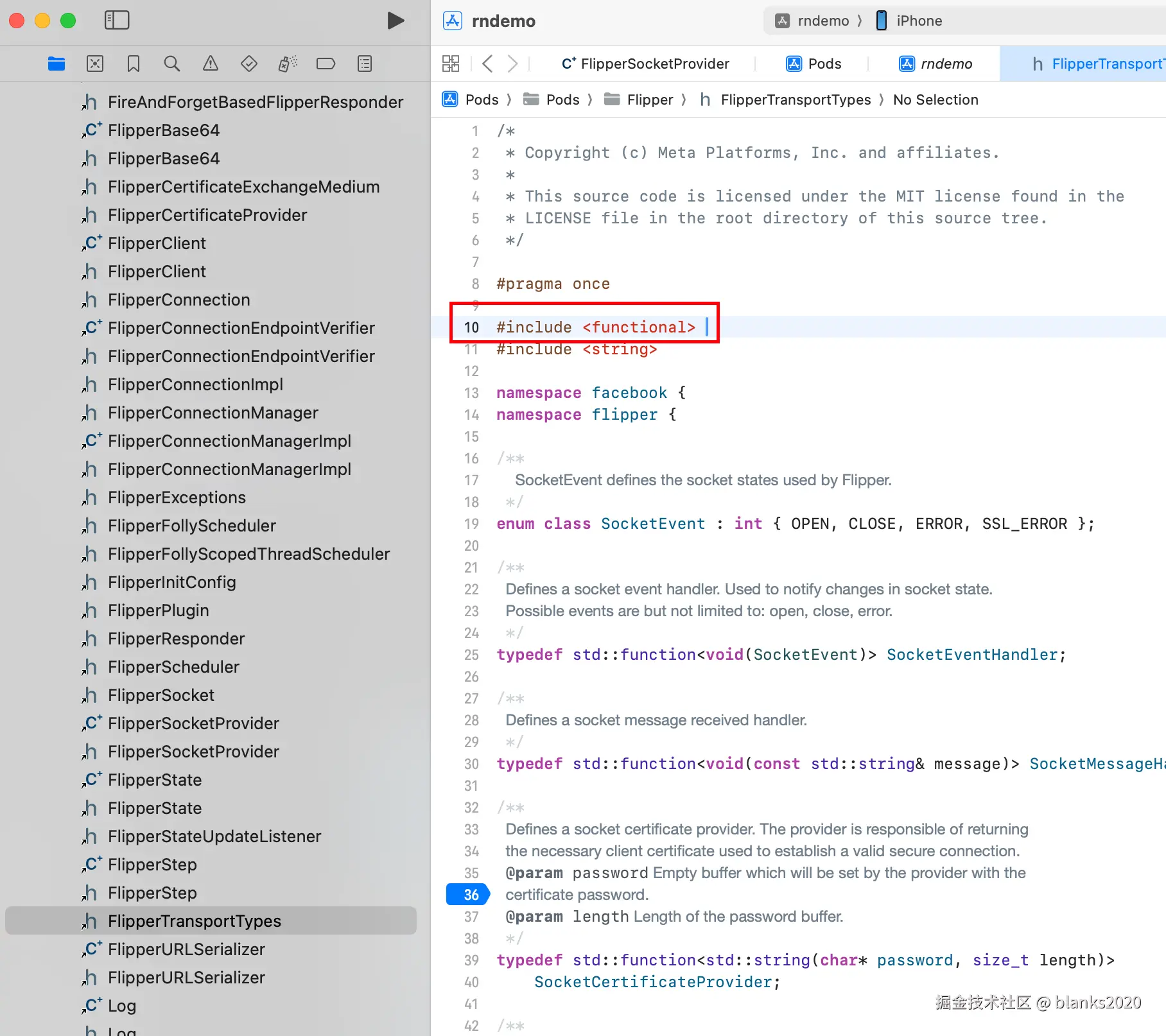Go forward in editor history

coord(512,64)
